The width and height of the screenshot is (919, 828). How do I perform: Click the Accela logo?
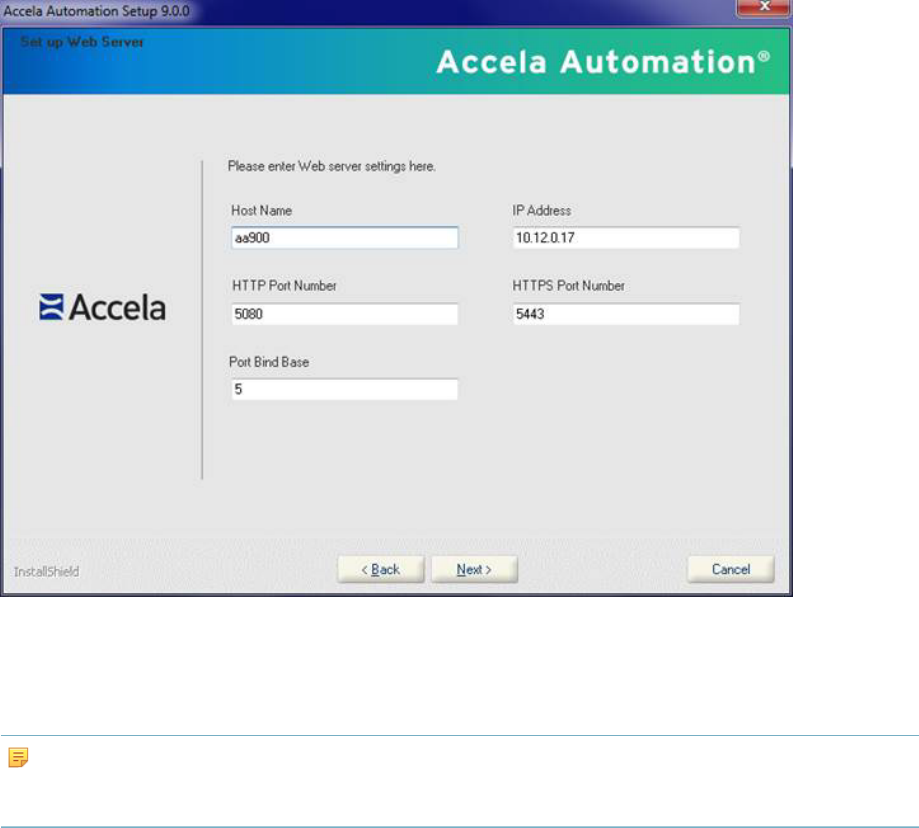tap(103, 308)
